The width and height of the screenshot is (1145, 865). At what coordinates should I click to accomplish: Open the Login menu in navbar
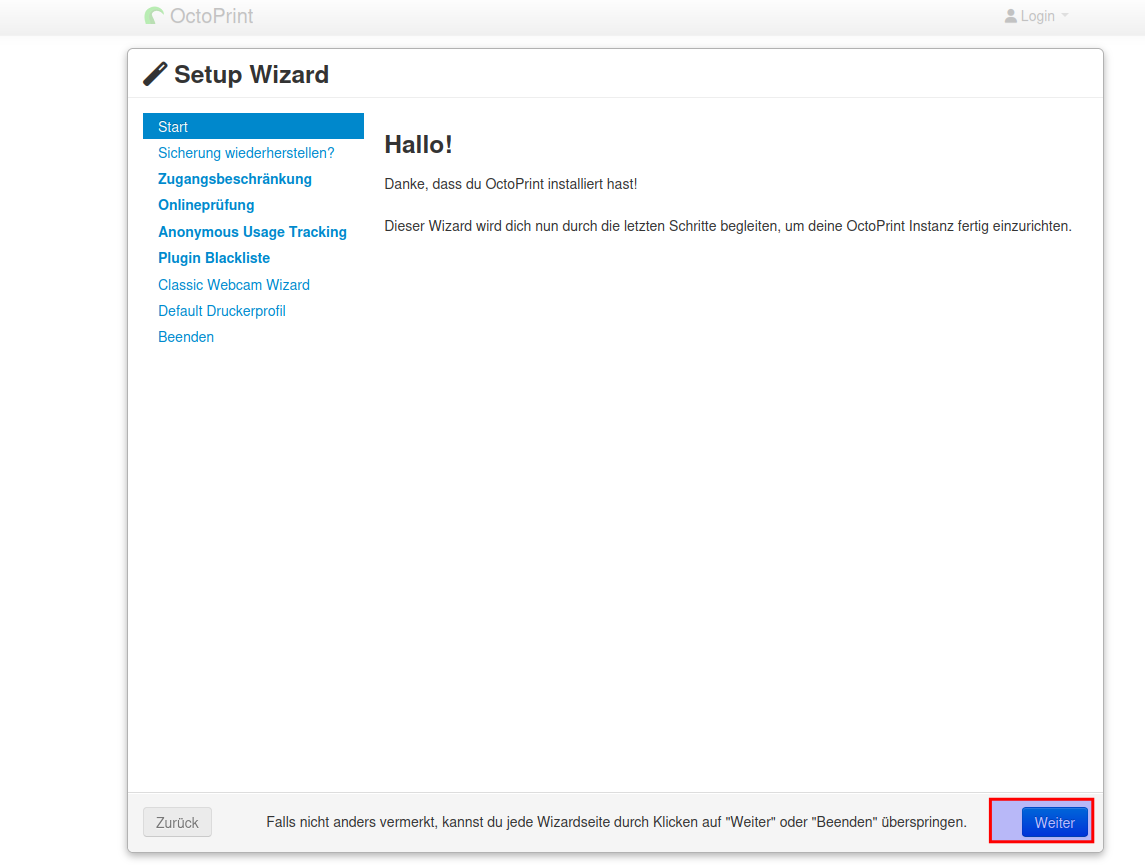(1037, 16)
